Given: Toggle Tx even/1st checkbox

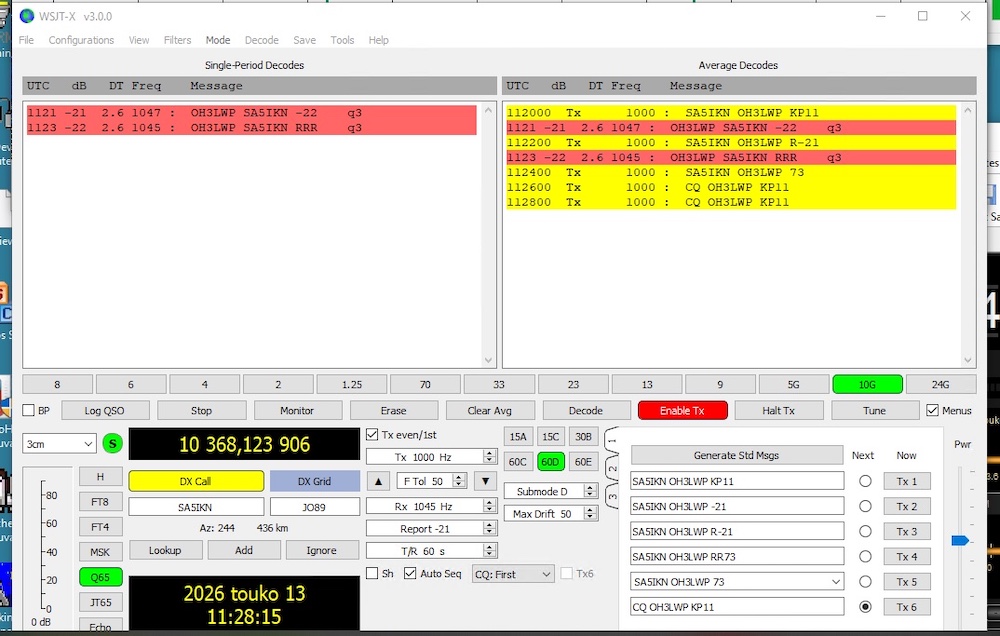Looking at the screenshot, I should point(372,434).
